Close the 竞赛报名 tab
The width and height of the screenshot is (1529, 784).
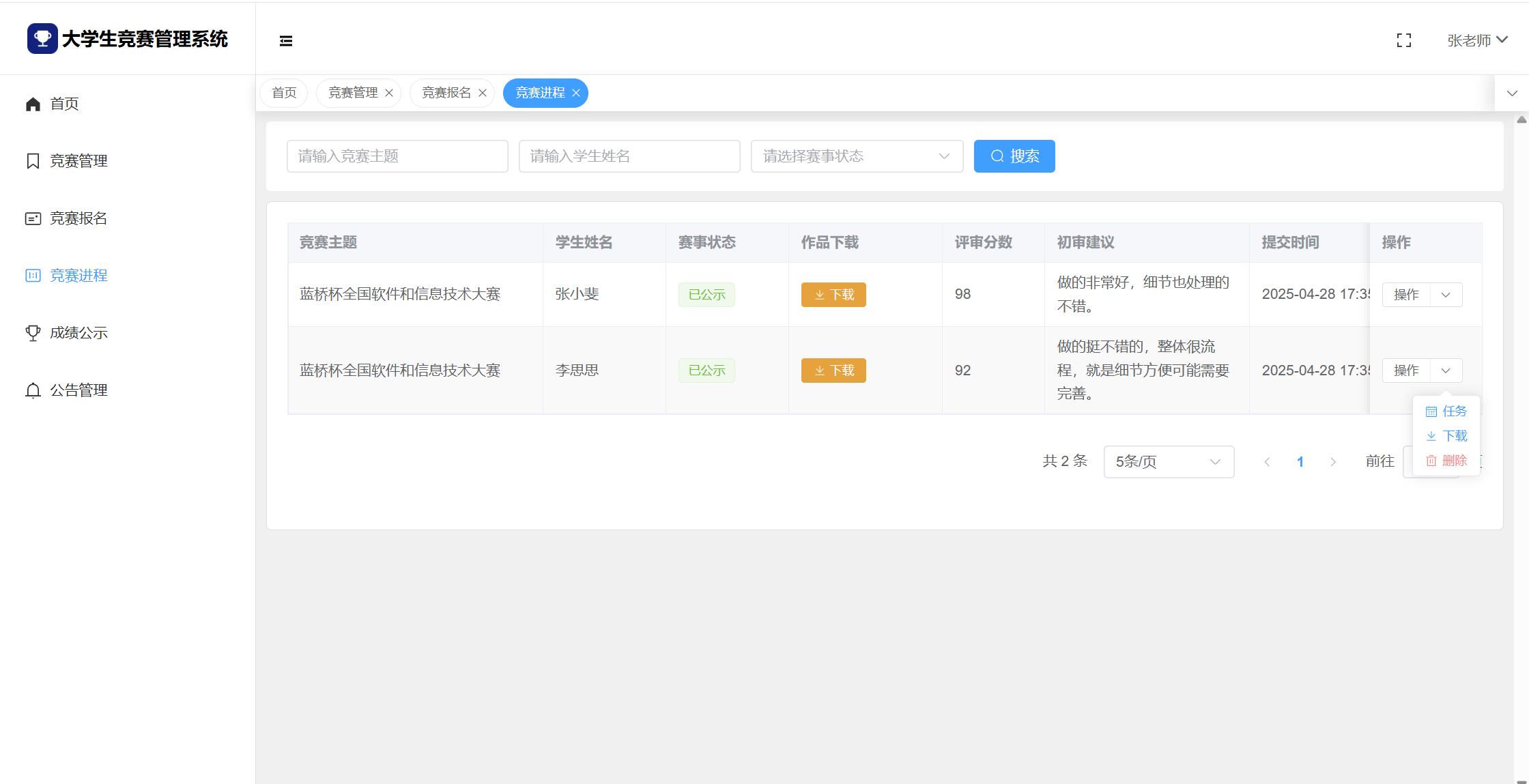coord(483,93)
